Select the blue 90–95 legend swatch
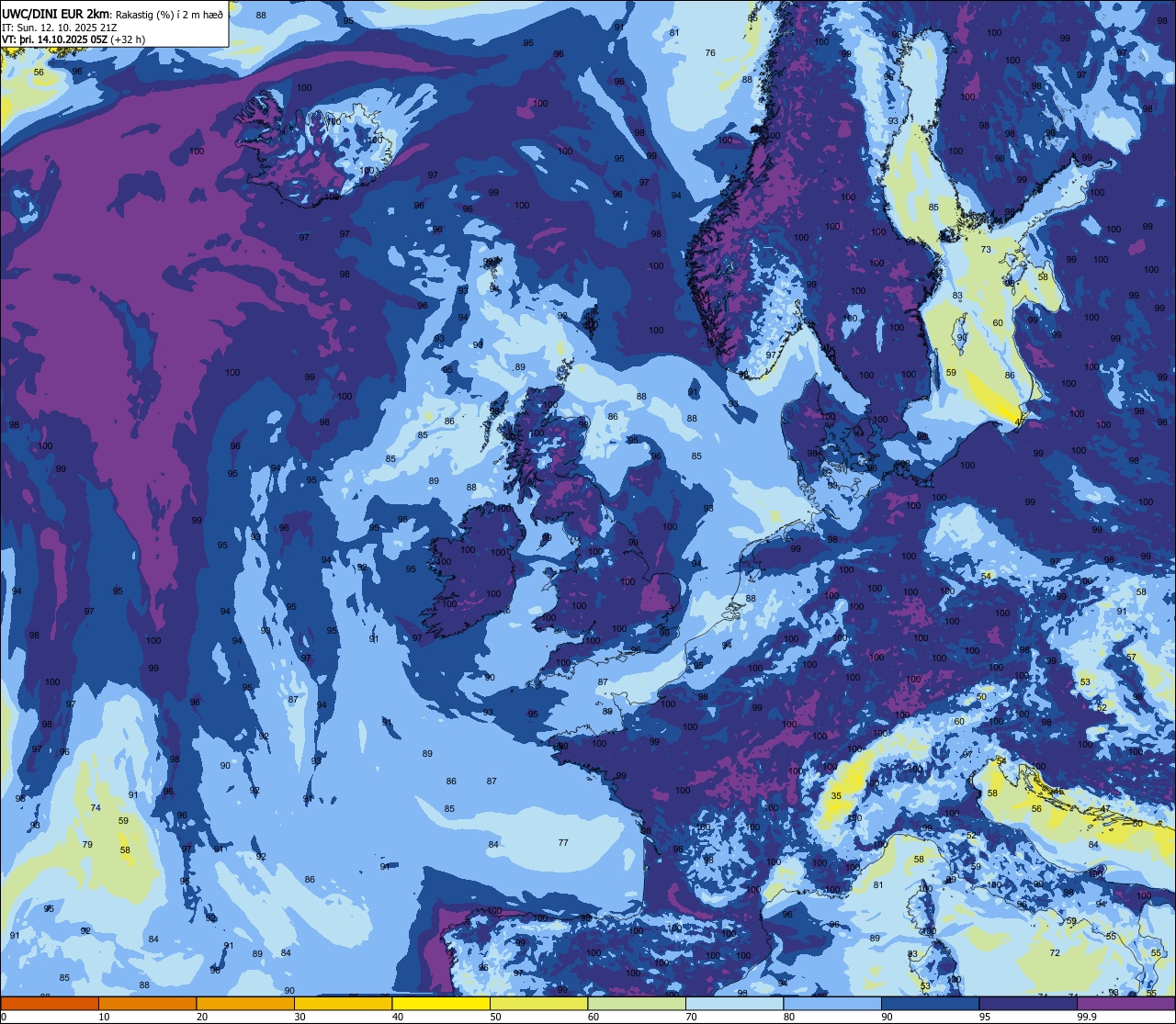The height and width of the screenshot is (1024, 1176). click(x=930, y=1003)
